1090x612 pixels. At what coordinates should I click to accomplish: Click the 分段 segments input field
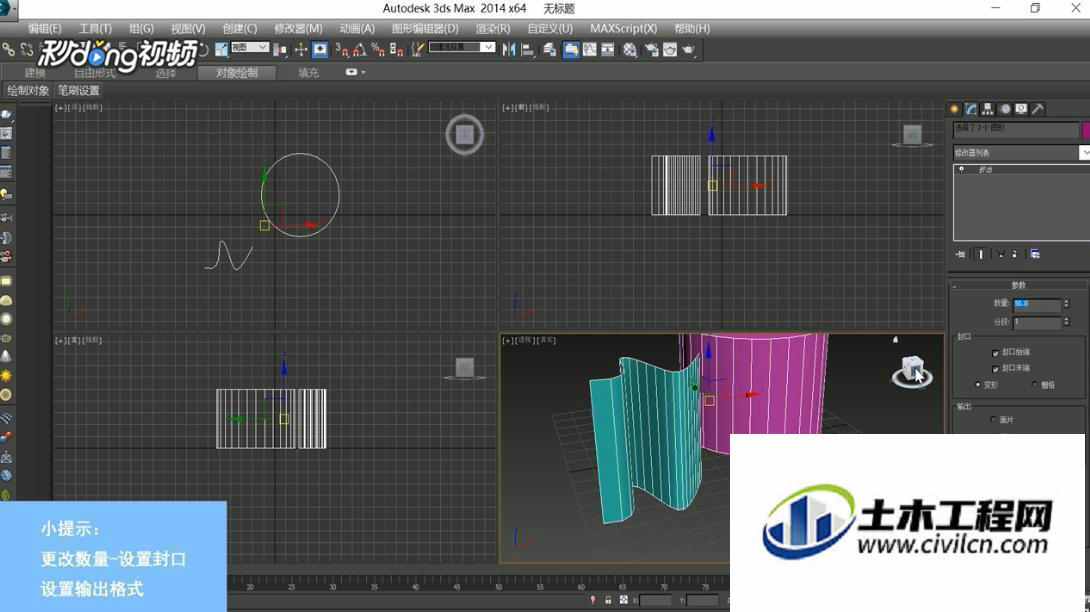coord(1036,322)
